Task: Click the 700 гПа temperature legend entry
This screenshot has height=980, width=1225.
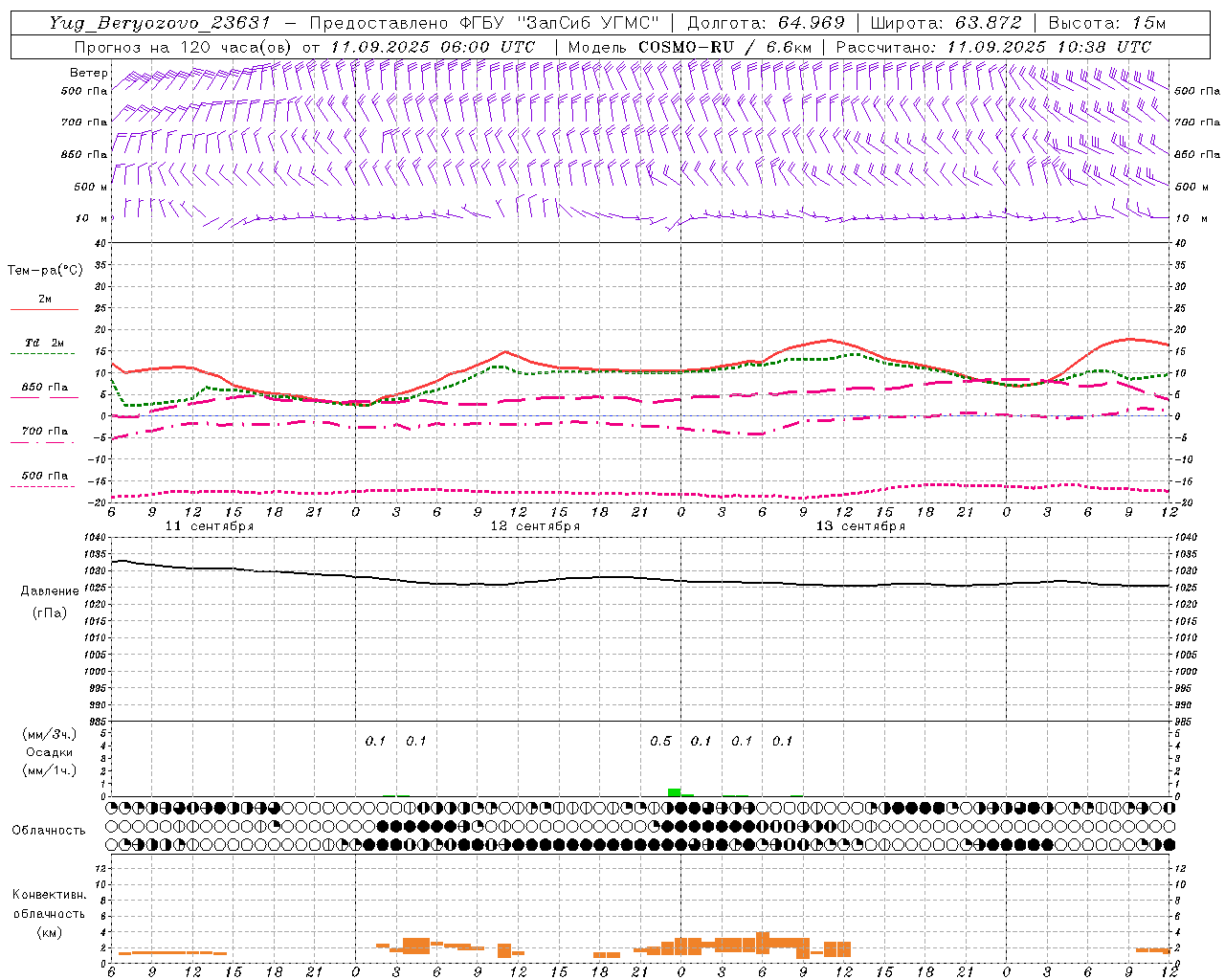Action: tap(45, 431)
